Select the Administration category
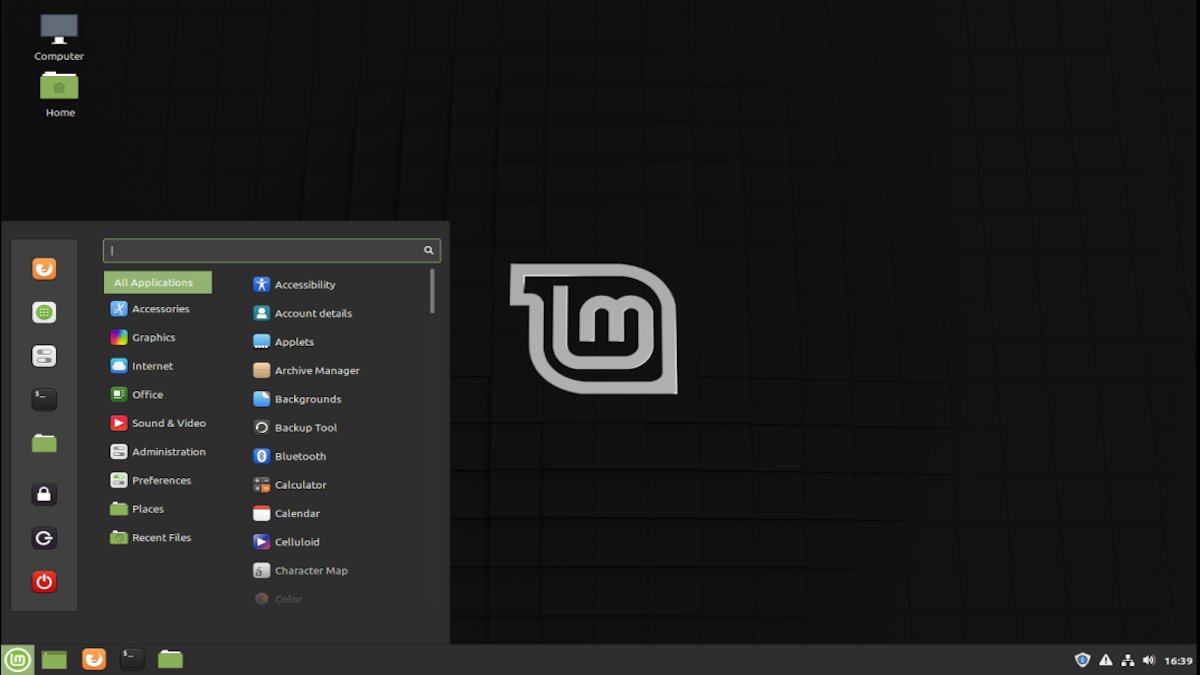The width and height of the screenshot is (1200, 675). [158, 452]
